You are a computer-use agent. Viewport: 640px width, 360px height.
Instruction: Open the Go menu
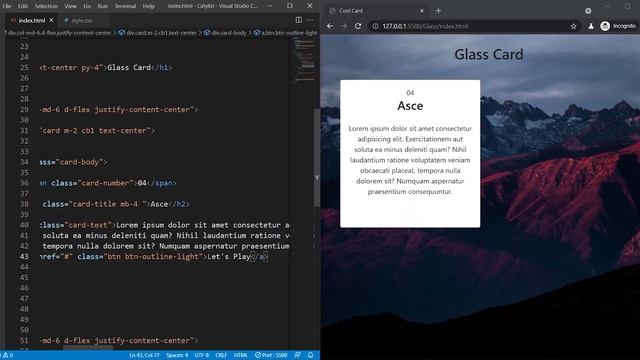coord(87,6)
